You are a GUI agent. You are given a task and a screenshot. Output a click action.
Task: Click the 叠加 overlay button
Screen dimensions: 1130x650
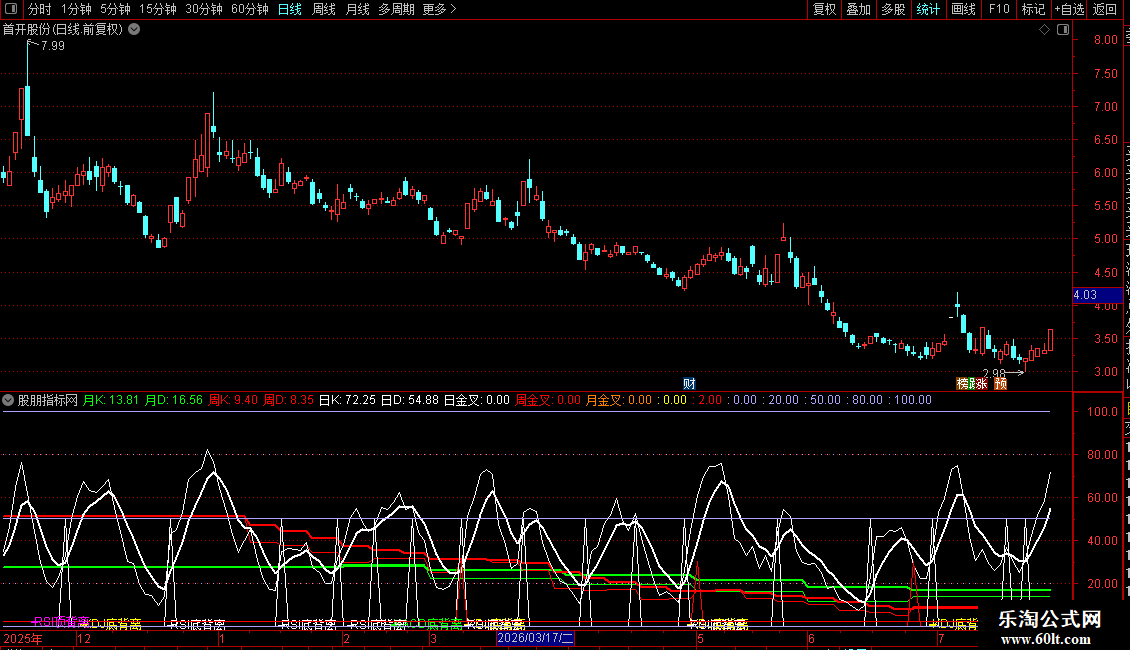coord(859,9)
